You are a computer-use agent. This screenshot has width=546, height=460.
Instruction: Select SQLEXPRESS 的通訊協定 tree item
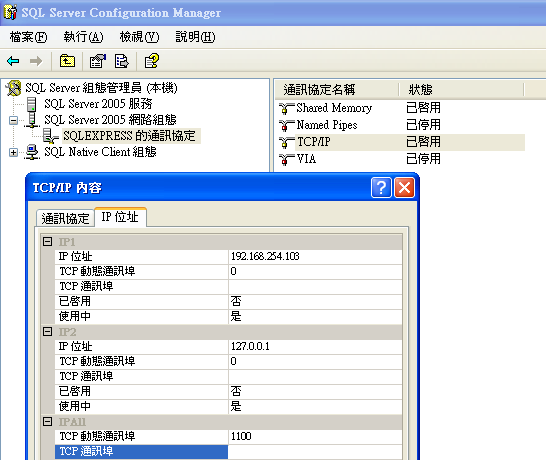tap(130, 136)
